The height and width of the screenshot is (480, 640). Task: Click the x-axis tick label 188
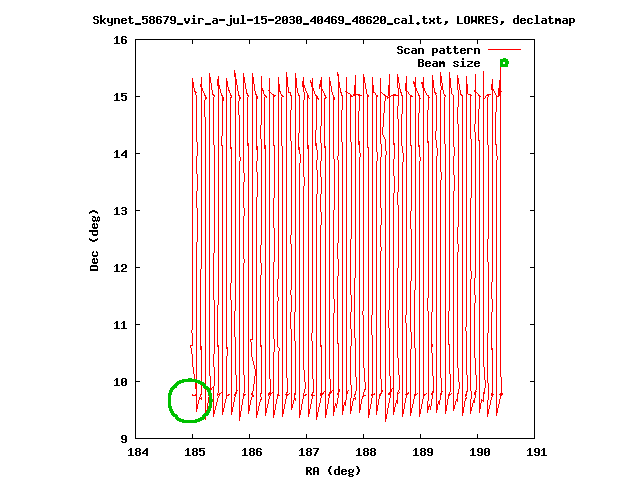[366, 452]
